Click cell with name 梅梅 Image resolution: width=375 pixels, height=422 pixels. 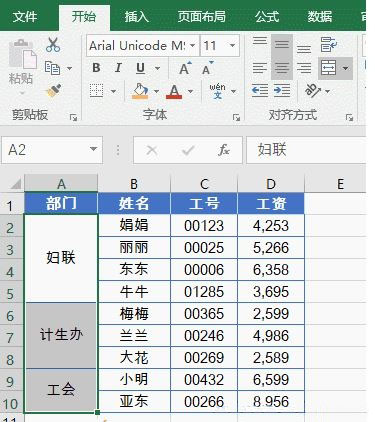[134, 314]
